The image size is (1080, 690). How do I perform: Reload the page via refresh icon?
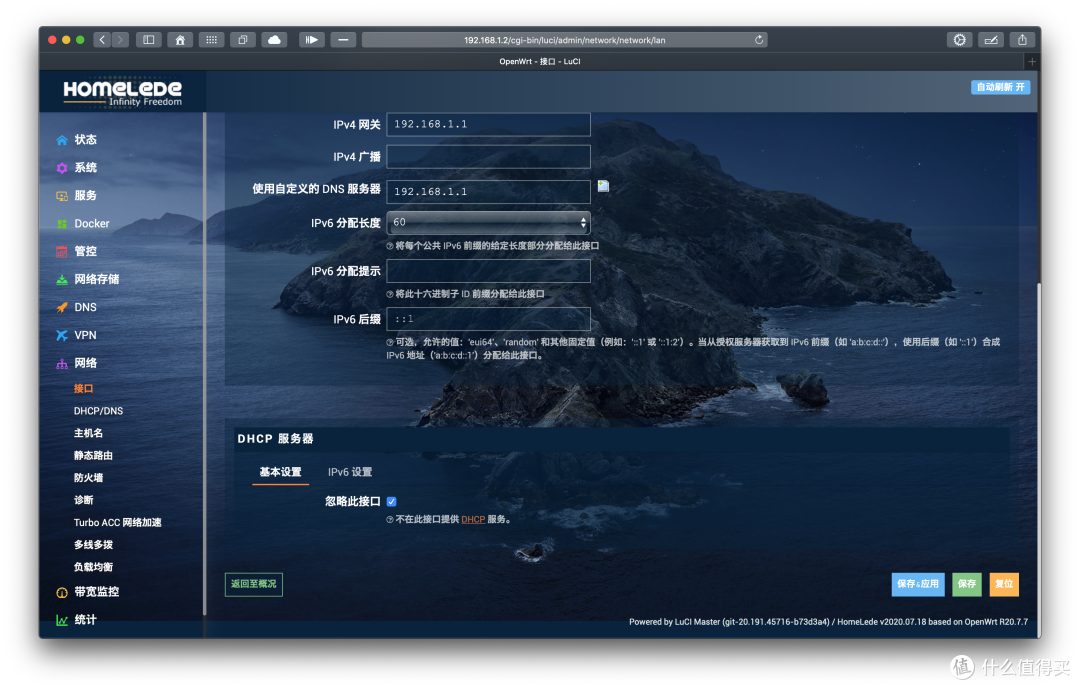[758, 40]
